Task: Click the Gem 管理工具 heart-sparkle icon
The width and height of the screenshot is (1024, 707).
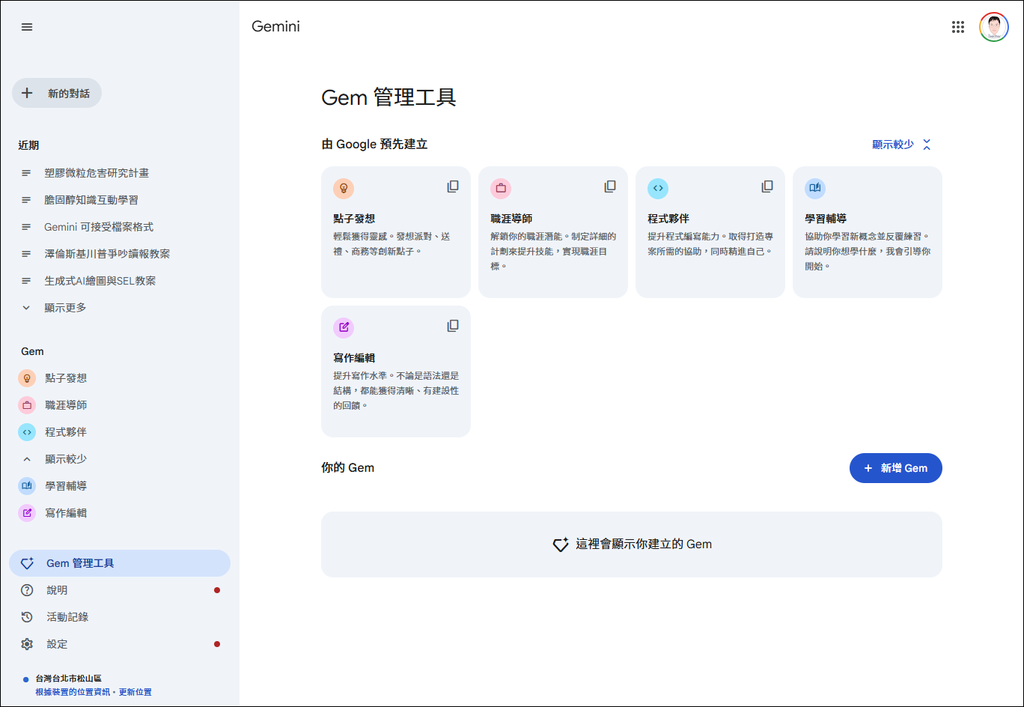Action: 27,563
